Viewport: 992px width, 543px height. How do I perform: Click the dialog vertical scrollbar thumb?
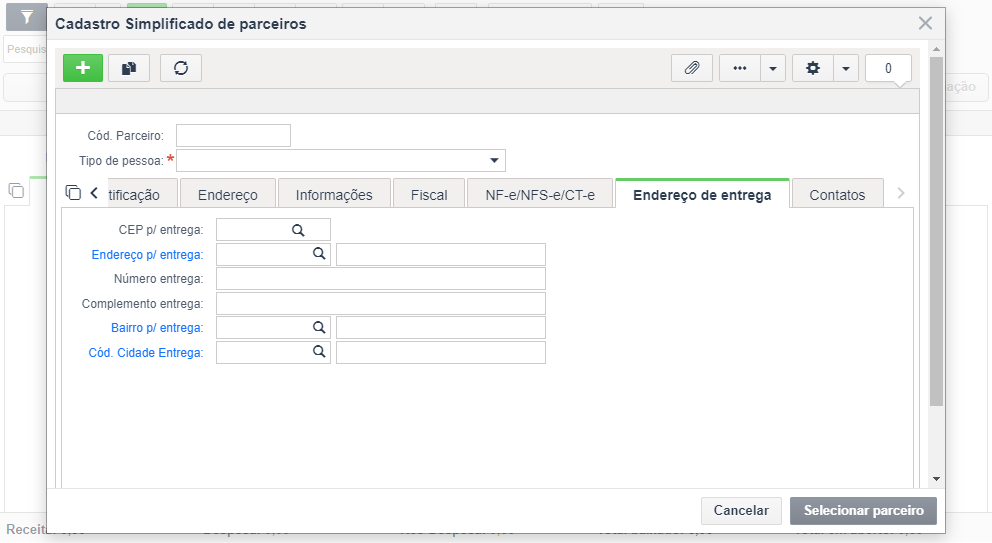(936, 232)
